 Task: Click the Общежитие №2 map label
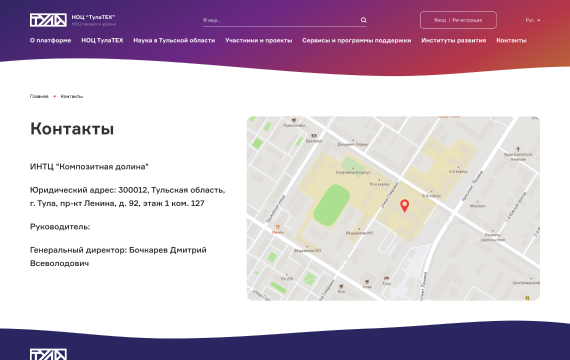click(359, 233)
